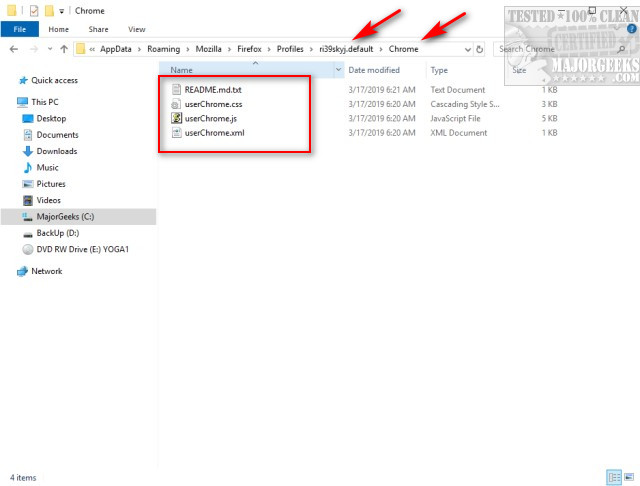
Task: Expand chevron after Firefox in address bar
Action: (269, 49)
